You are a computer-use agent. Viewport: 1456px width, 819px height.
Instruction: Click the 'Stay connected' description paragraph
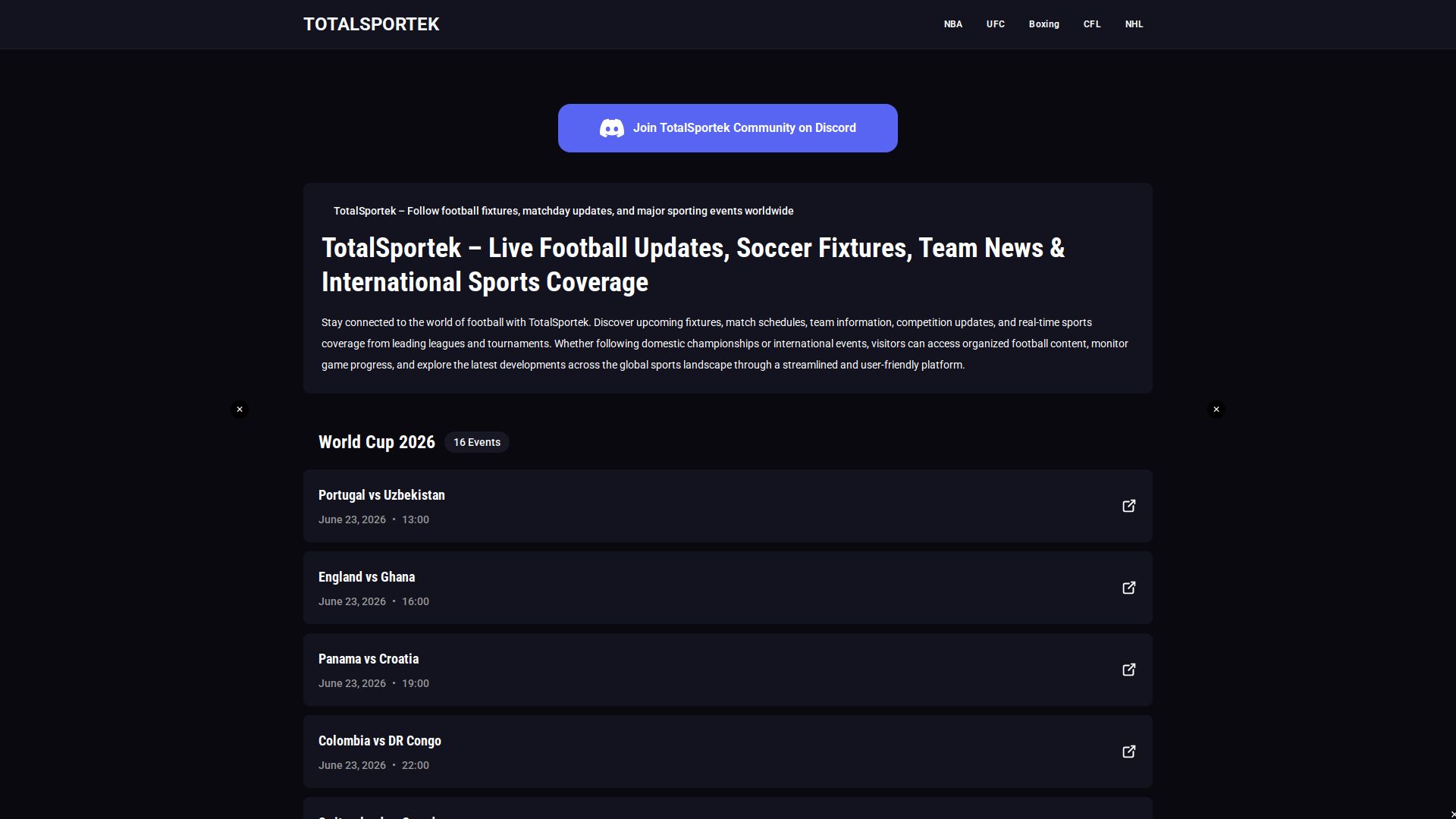click(725, 344)
